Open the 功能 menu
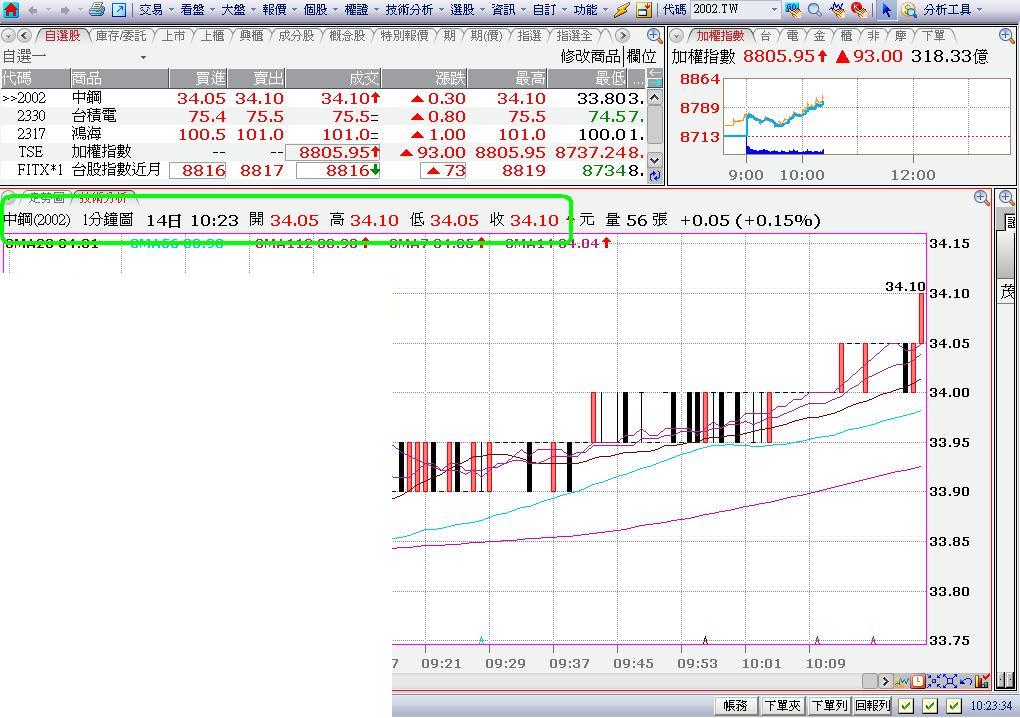This screenshot has width=1020, height=718. (x=585, y=10)
